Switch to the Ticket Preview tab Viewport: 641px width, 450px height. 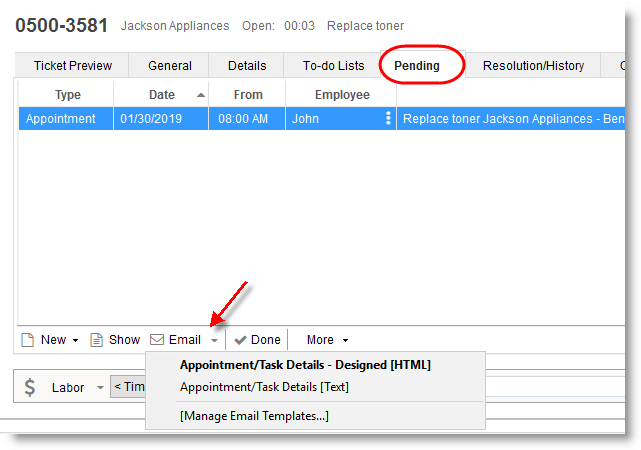(x=73, y=66)
